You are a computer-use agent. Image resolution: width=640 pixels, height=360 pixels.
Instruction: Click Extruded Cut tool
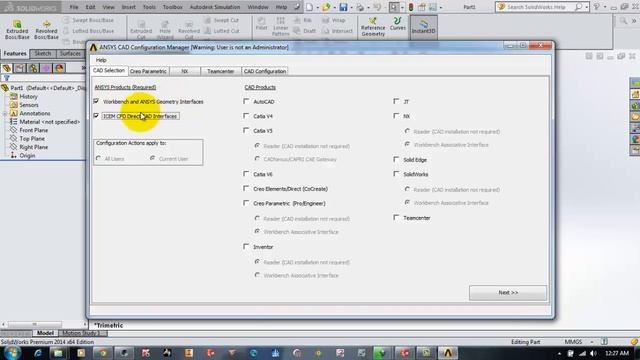[141, 29]
